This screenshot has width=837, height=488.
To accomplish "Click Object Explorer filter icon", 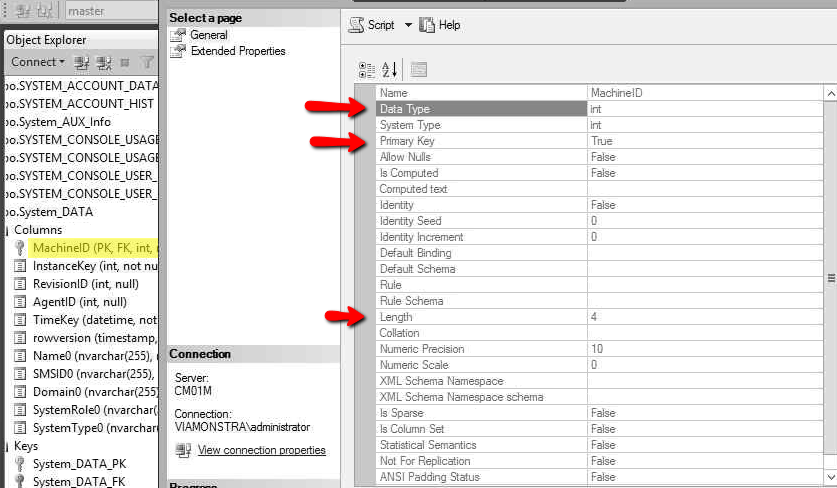I will pyautogui.click(x=147, y=62).
